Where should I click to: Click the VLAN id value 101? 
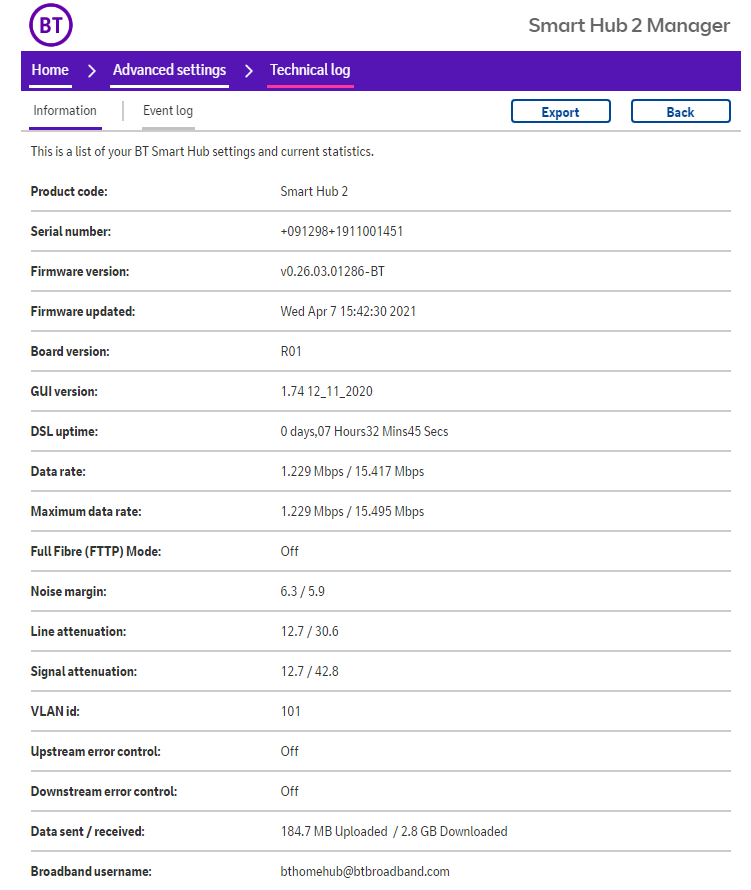[x=290, y=711]
